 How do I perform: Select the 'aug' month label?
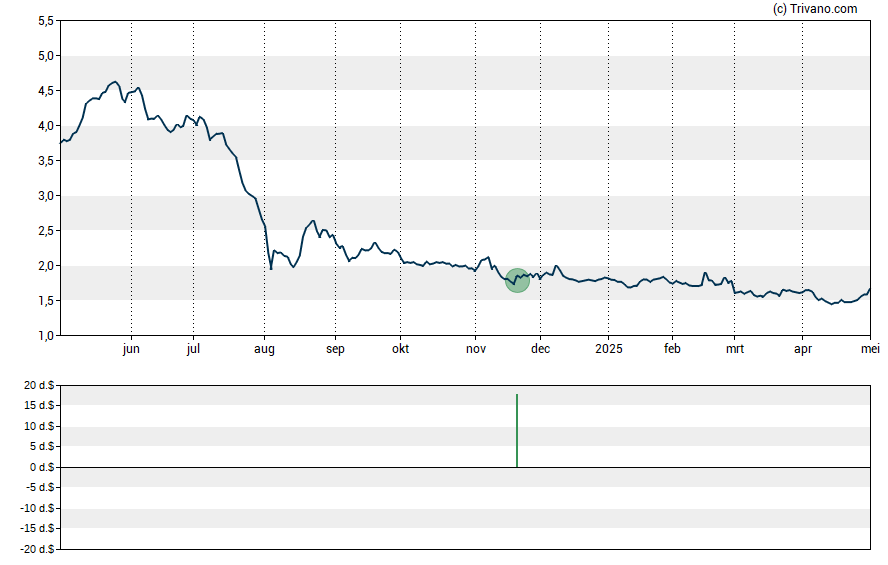tap(264, 349)
